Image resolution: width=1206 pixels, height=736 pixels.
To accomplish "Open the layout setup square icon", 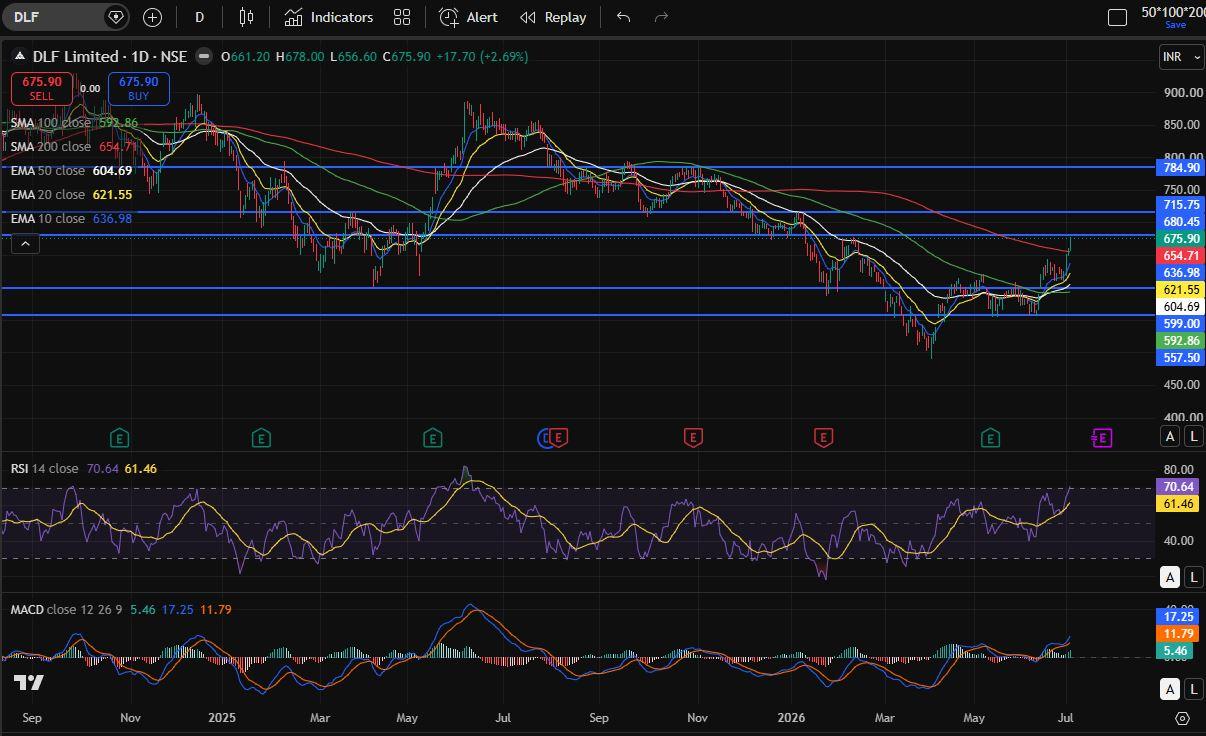I will 1118,17.
